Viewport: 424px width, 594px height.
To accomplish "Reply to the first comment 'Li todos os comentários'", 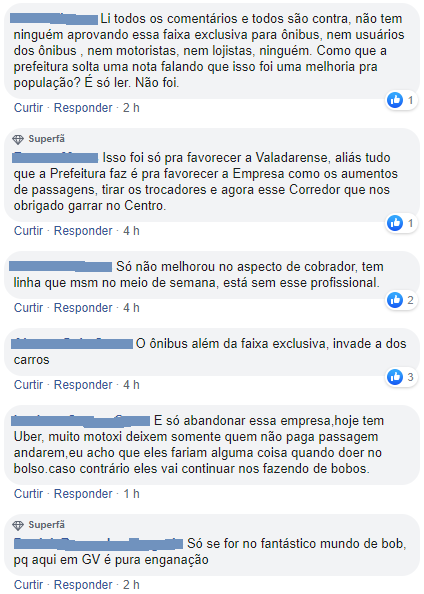I will pyautogui.click(x=83, y=108).
